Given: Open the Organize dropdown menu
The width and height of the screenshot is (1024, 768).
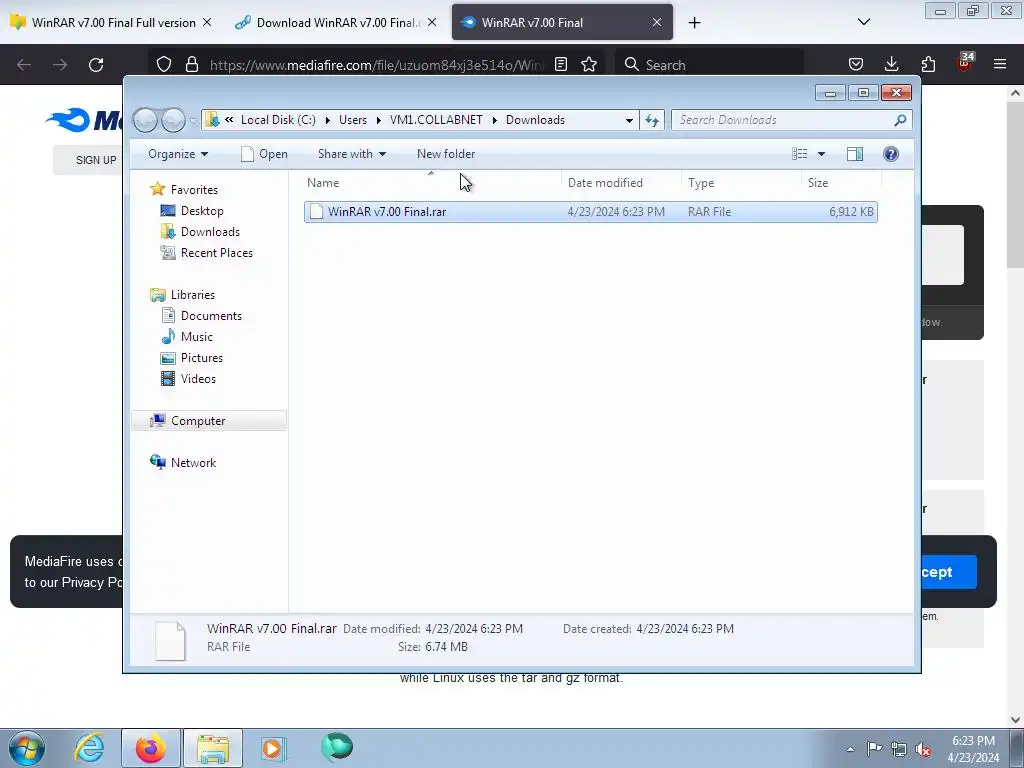Looking at the screenshot, I should (x=178, y=154).
